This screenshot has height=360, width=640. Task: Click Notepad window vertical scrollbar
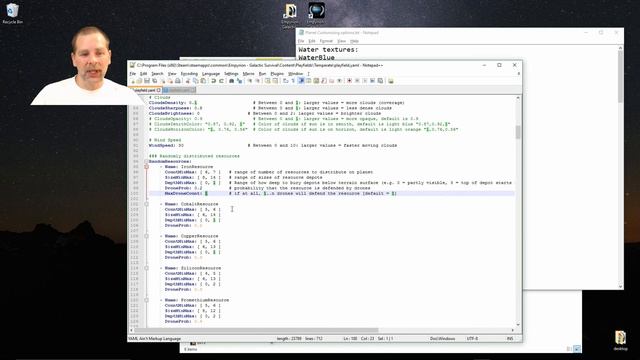click(x=621, y=167)
